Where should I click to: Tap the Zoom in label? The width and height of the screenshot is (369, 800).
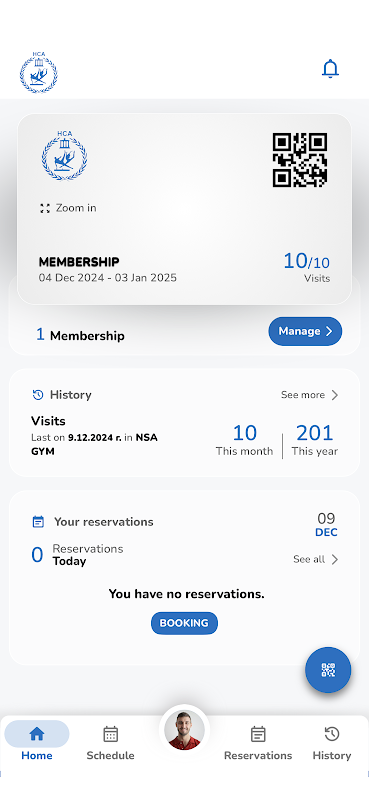(76, 208)
